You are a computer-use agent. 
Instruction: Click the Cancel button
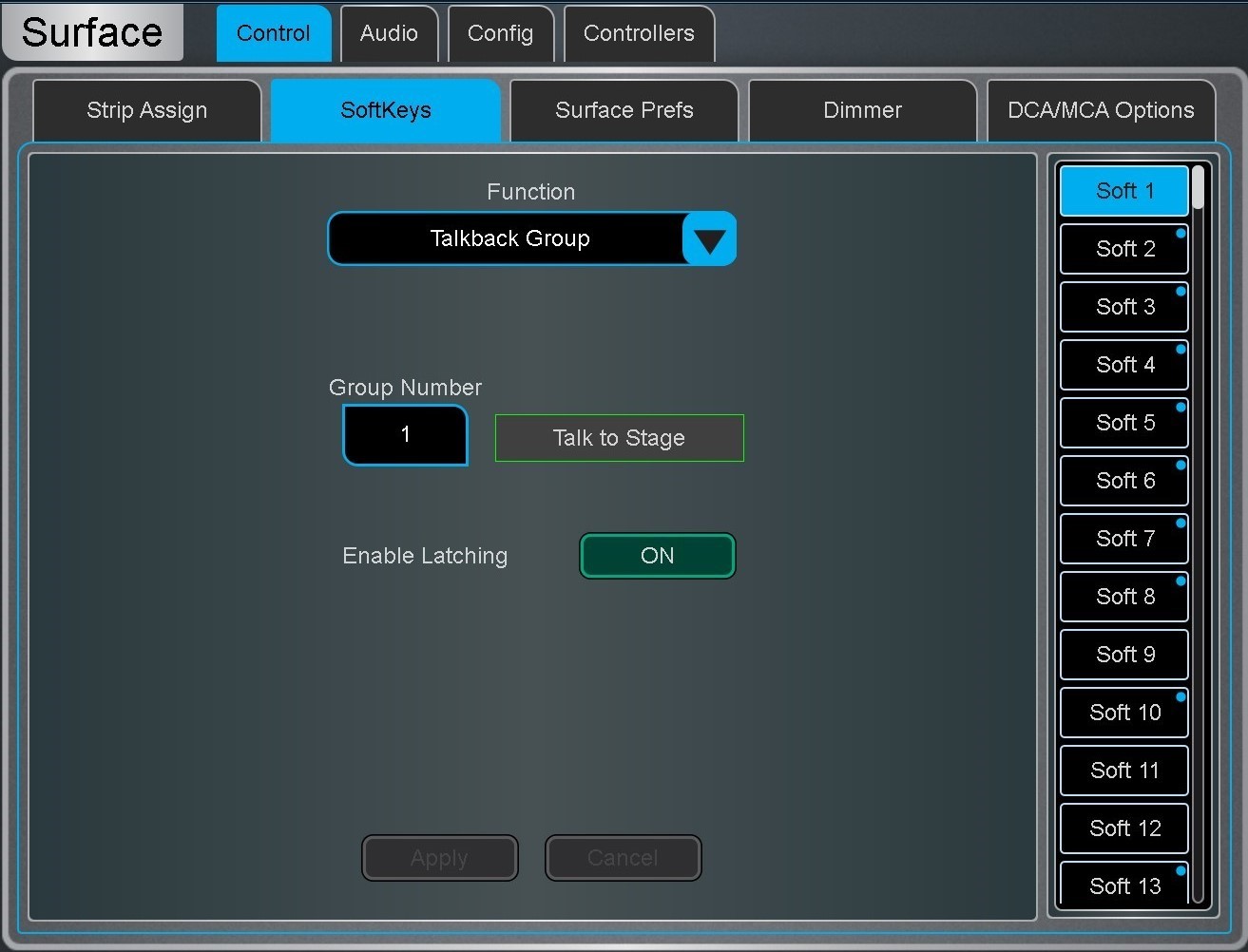(x=623, y=858)
